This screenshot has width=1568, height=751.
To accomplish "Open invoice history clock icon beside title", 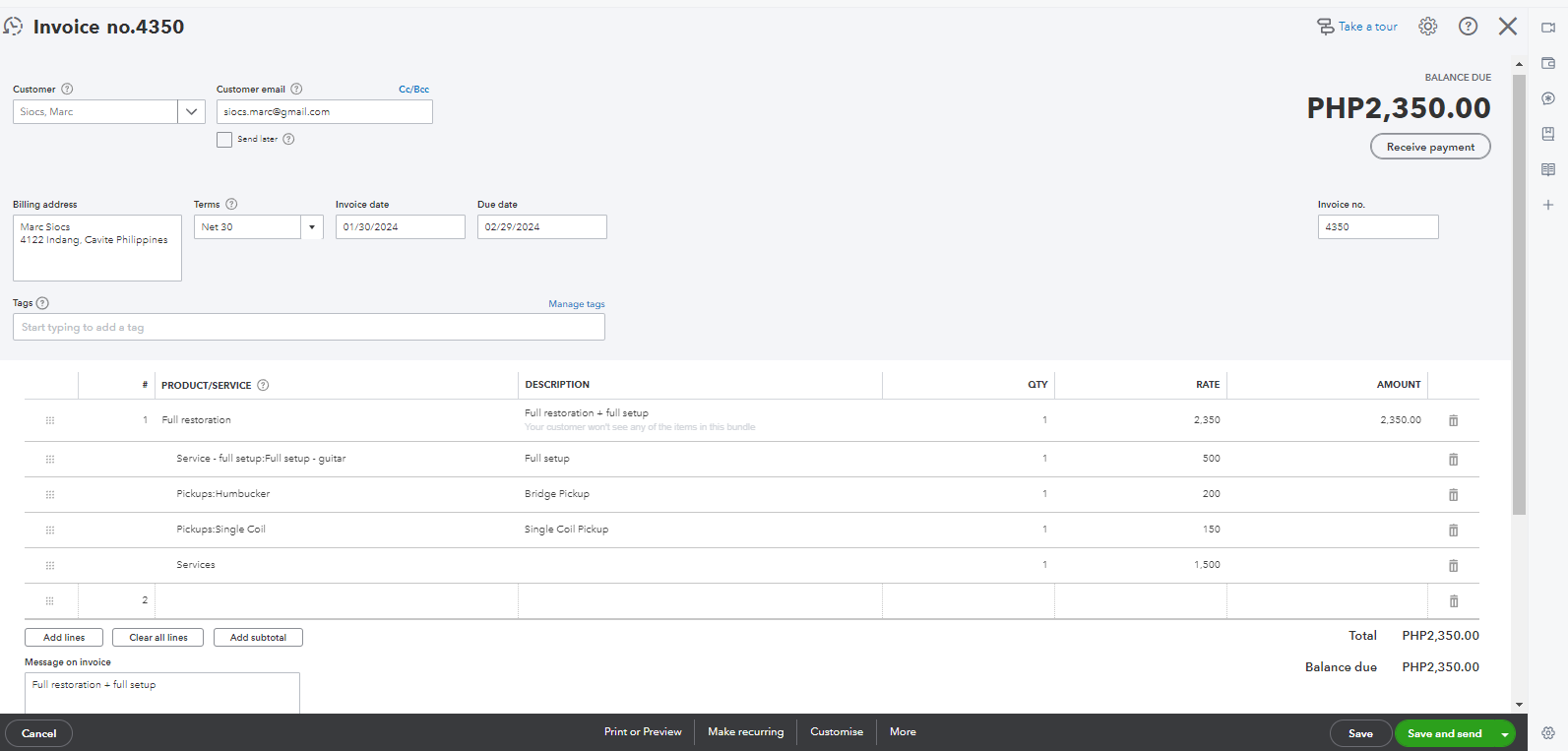I will click(x=13, y=27).
